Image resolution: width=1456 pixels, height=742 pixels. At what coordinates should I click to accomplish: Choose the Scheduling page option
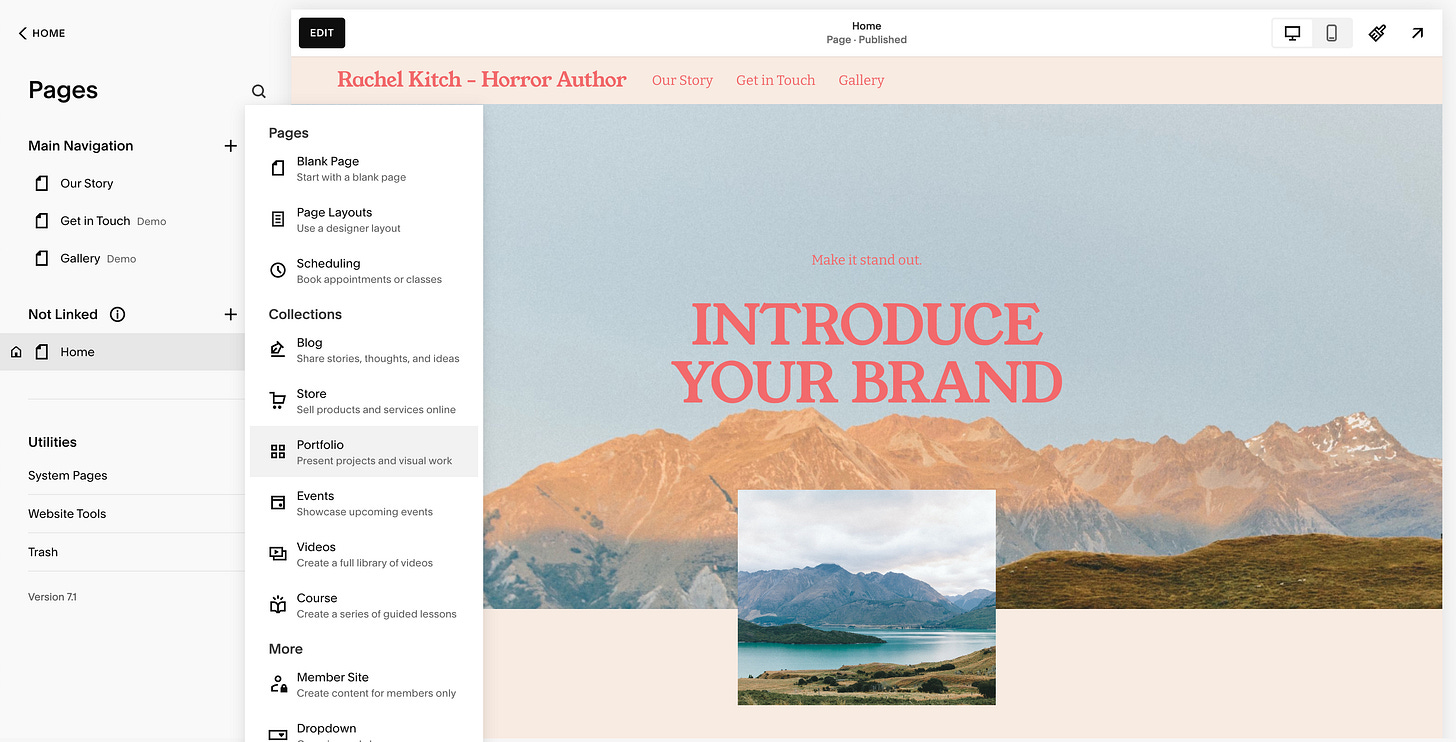(x=364, y=271)
